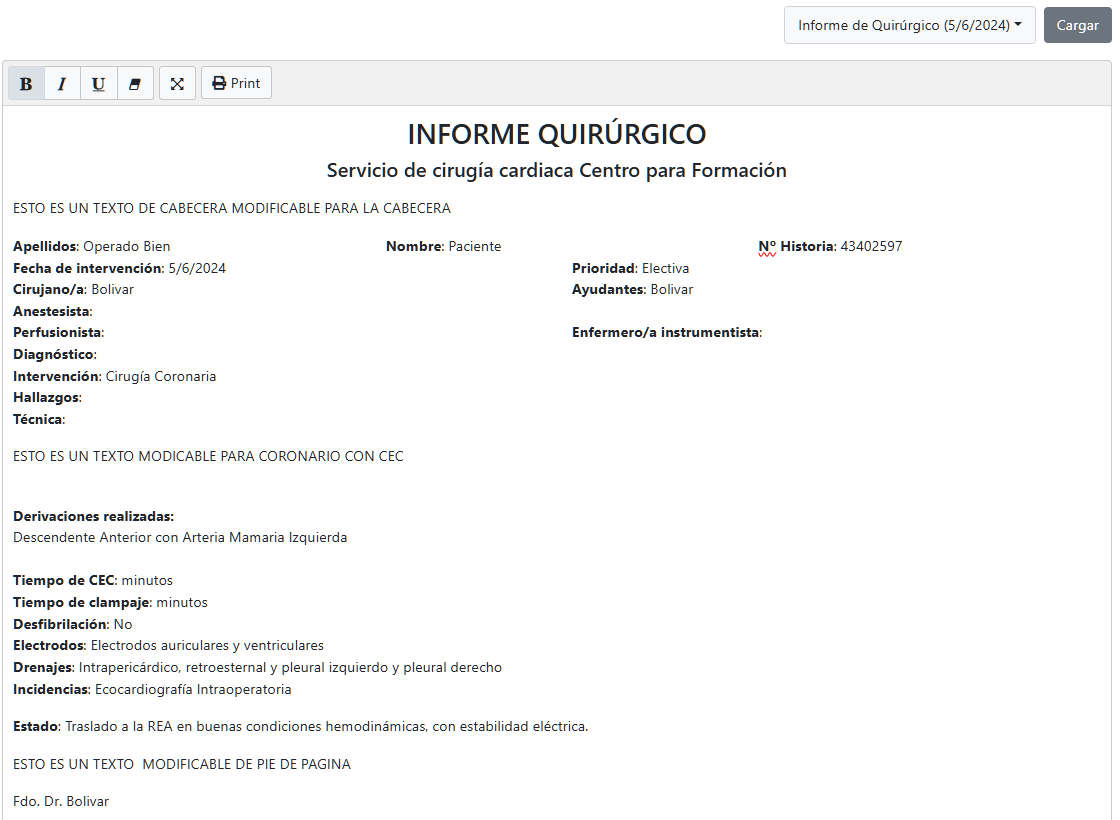This screenshot has width=1120, height=820.
Task: Open the Informe de Quirúrgico dropdown
Action: coord(909,25)
